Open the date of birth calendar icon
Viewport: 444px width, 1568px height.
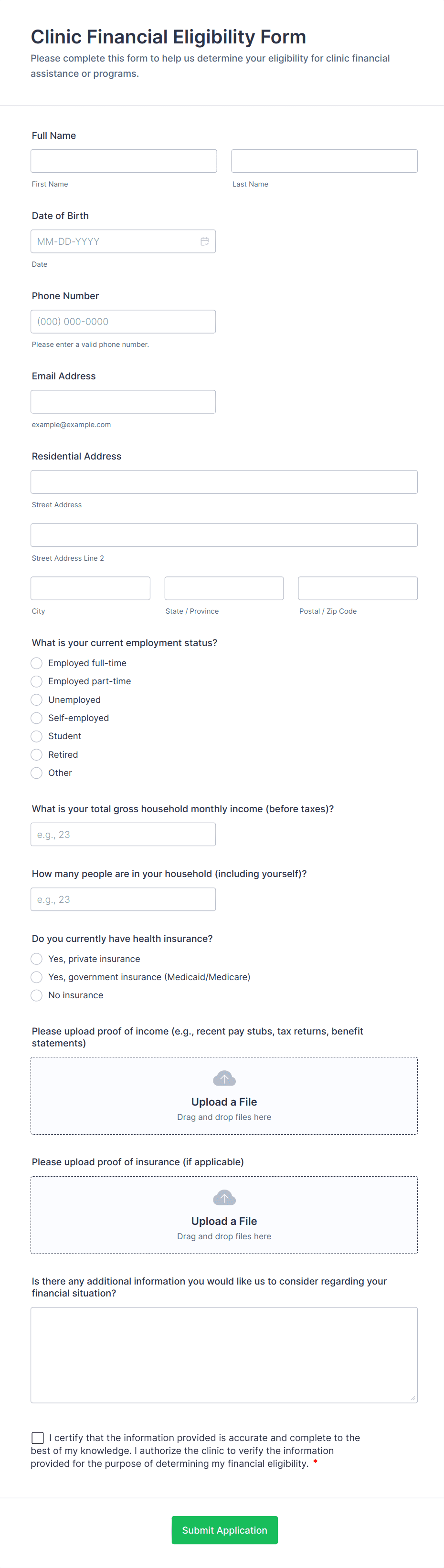tap(205, 241)
